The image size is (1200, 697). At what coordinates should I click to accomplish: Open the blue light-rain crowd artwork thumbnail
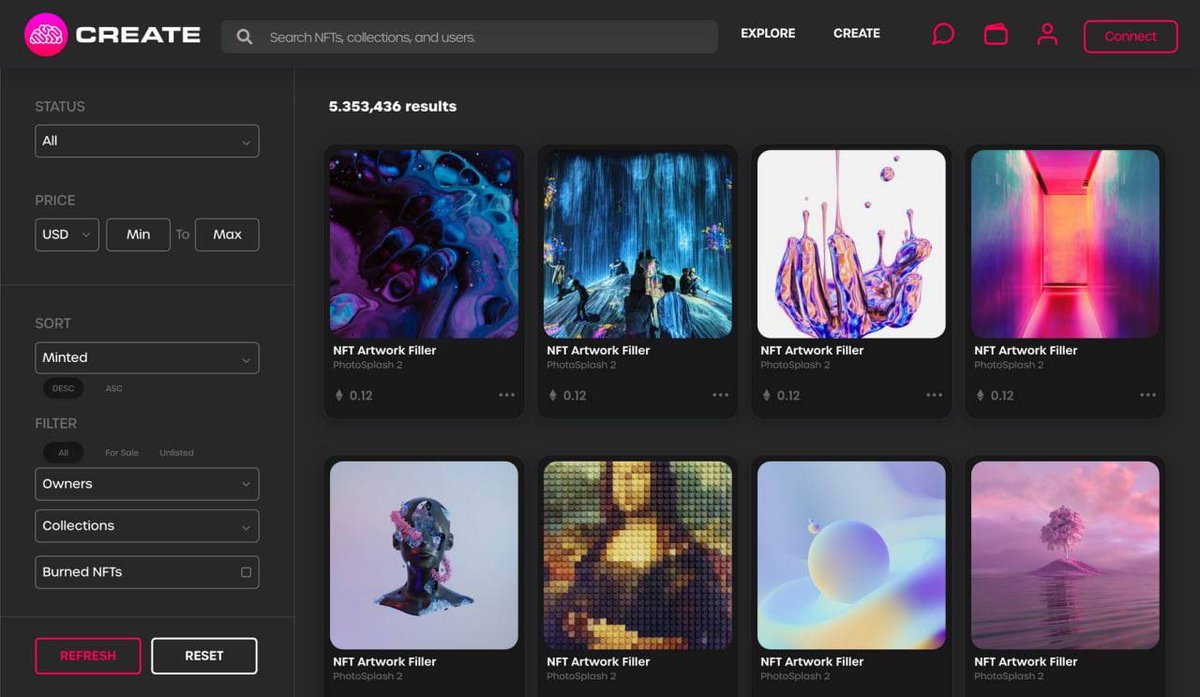point(638,244)
